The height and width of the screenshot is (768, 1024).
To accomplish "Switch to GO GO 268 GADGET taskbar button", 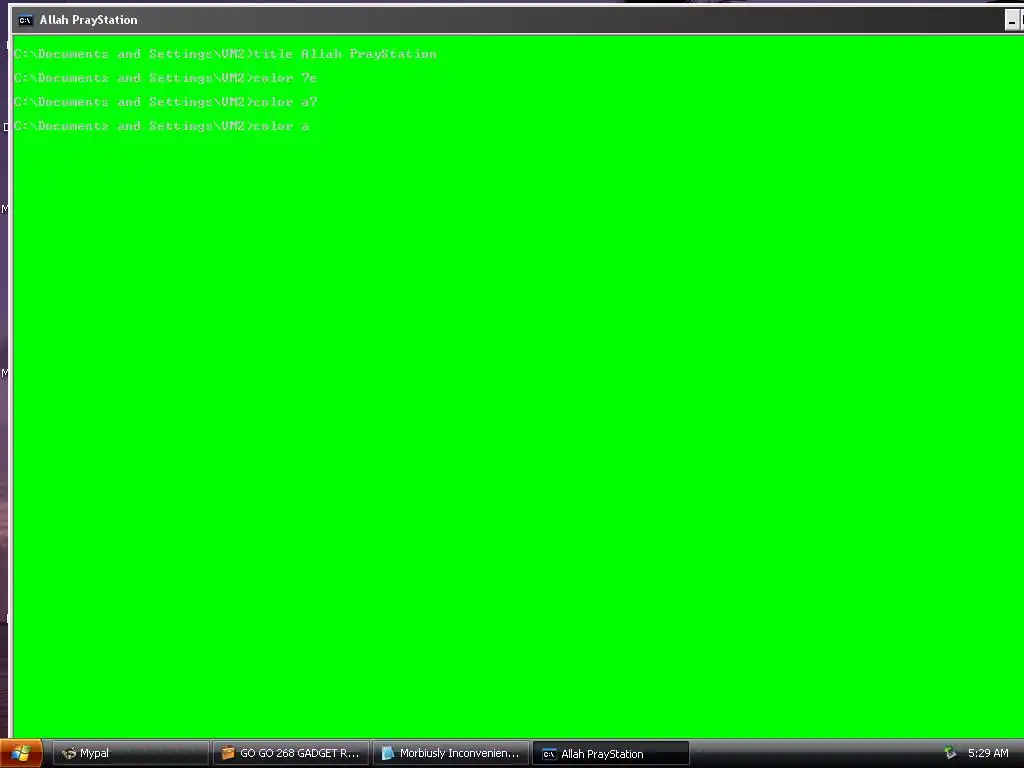I will (x=291, y=754).
